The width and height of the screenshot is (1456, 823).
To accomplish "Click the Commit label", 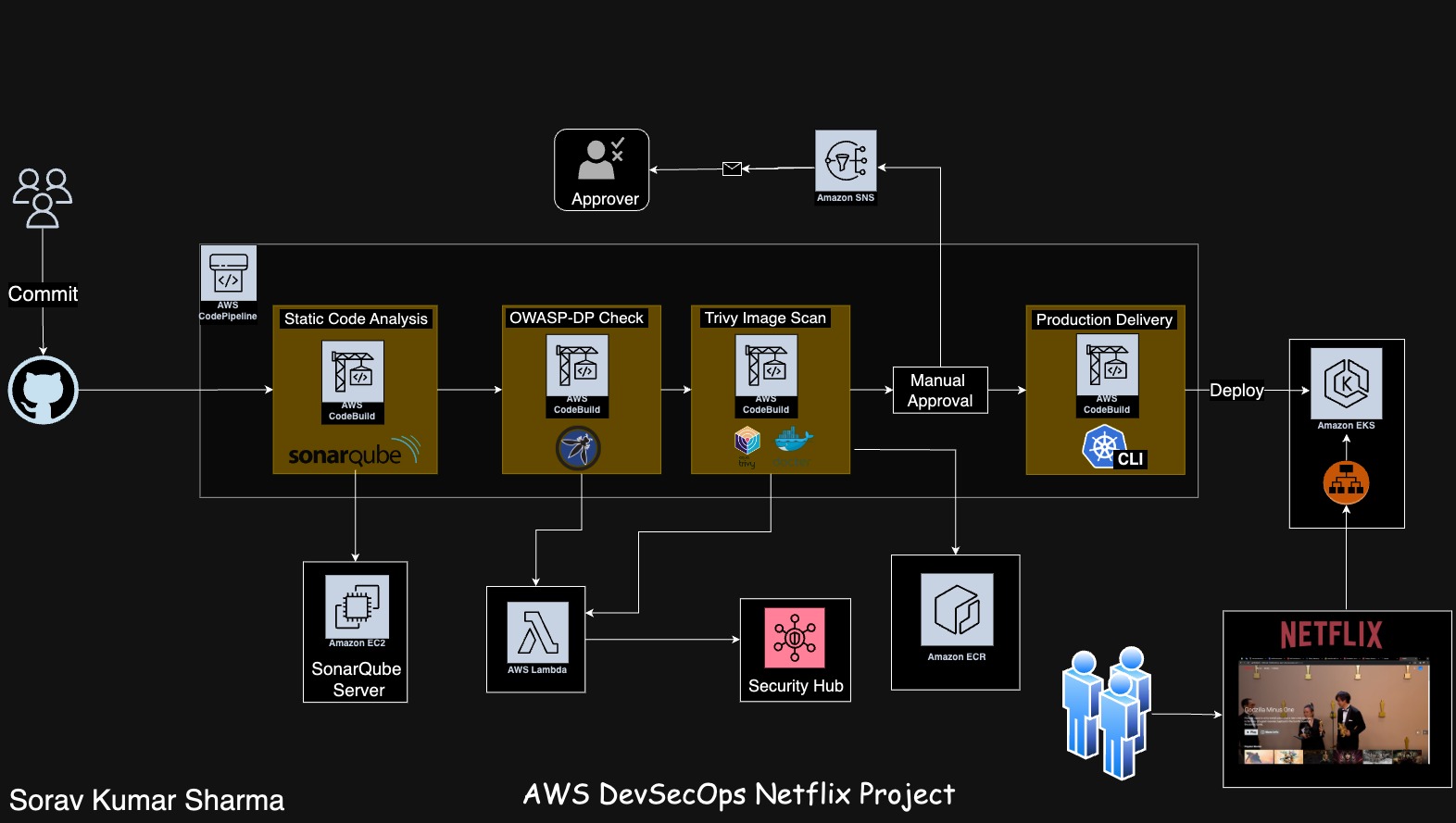I will [x=44, y=293].
